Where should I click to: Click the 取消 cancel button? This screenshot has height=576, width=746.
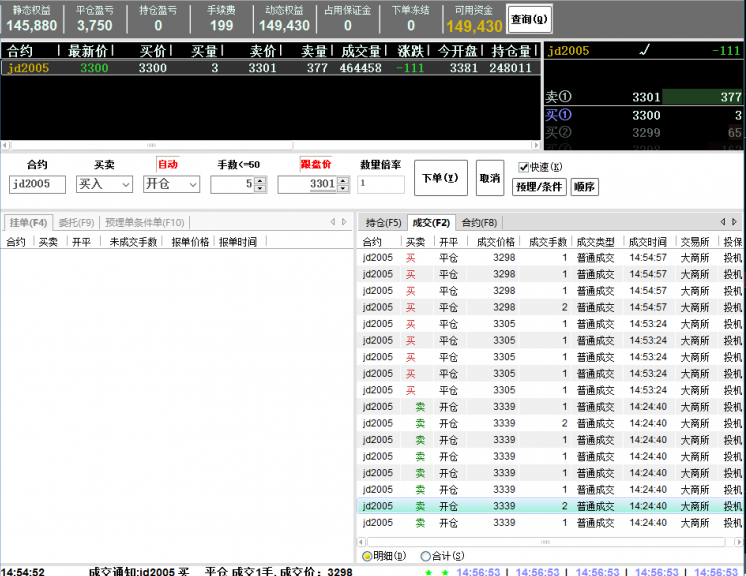click(x=490, y=178)
